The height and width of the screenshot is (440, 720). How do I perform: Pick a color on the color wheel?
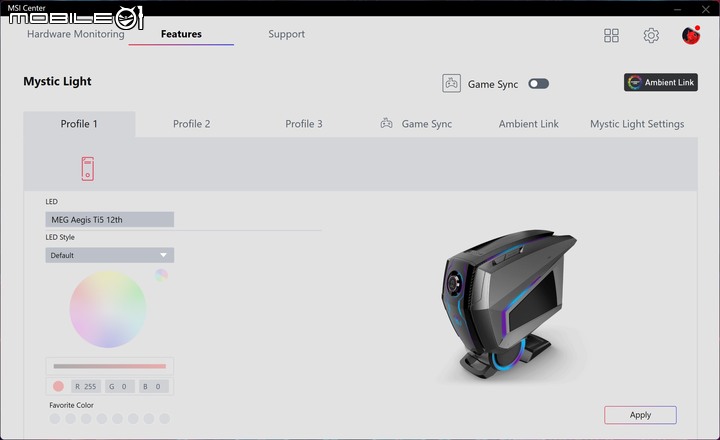[x=108, y=309]
